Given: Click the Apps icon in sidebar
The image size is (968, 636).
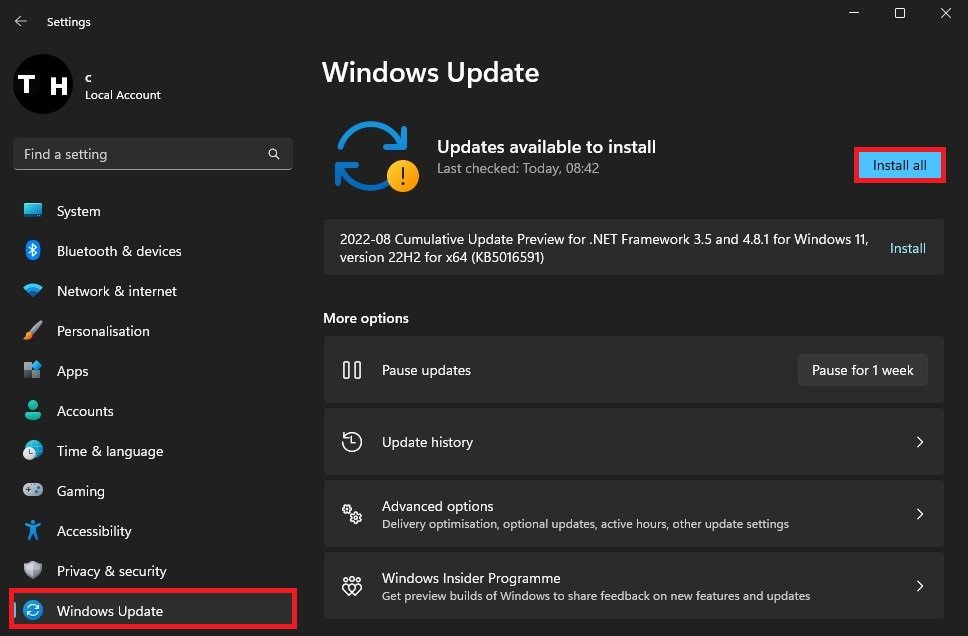Looking at the screenshot, I should tap(33, 371).
